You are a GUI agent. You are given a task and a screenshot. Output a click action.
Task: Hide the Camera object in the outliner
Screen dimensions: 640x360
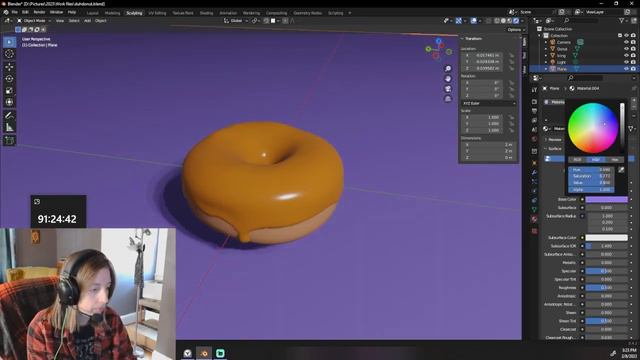(x=626, y=42)
